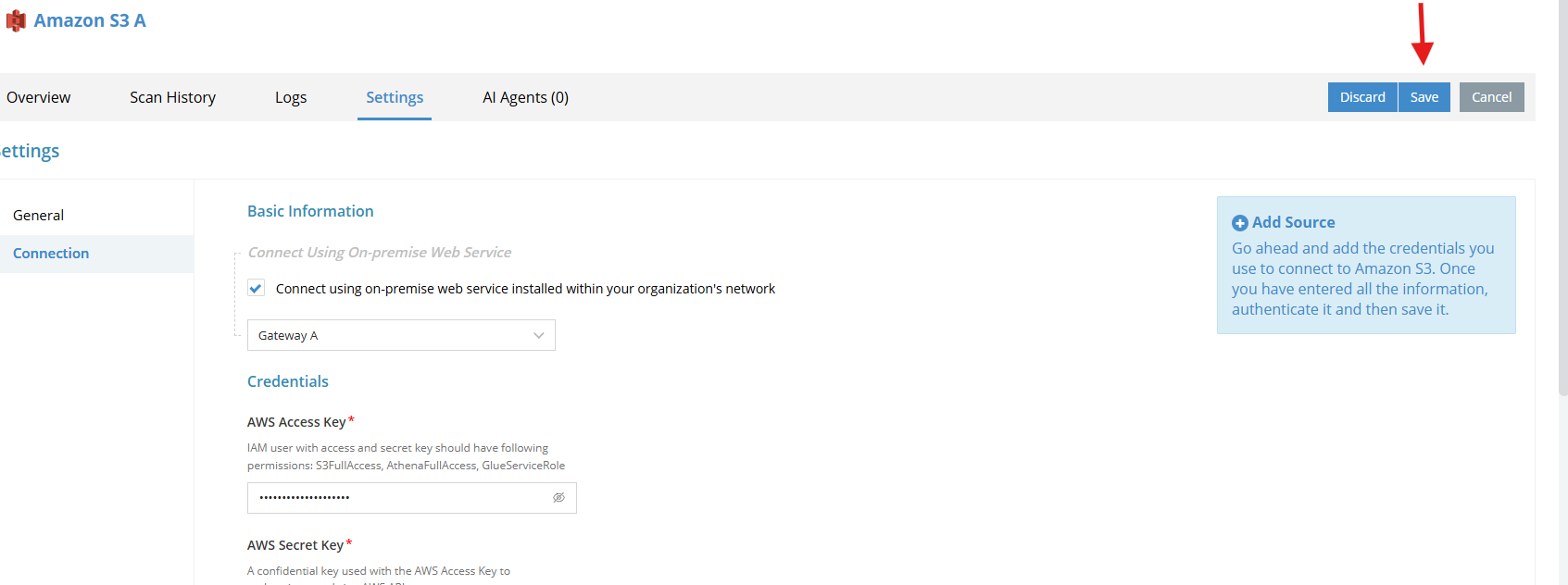Focus the AWS Access Key input field
1568x585 pixels.
pyautogui.click(x=411, y=498)
